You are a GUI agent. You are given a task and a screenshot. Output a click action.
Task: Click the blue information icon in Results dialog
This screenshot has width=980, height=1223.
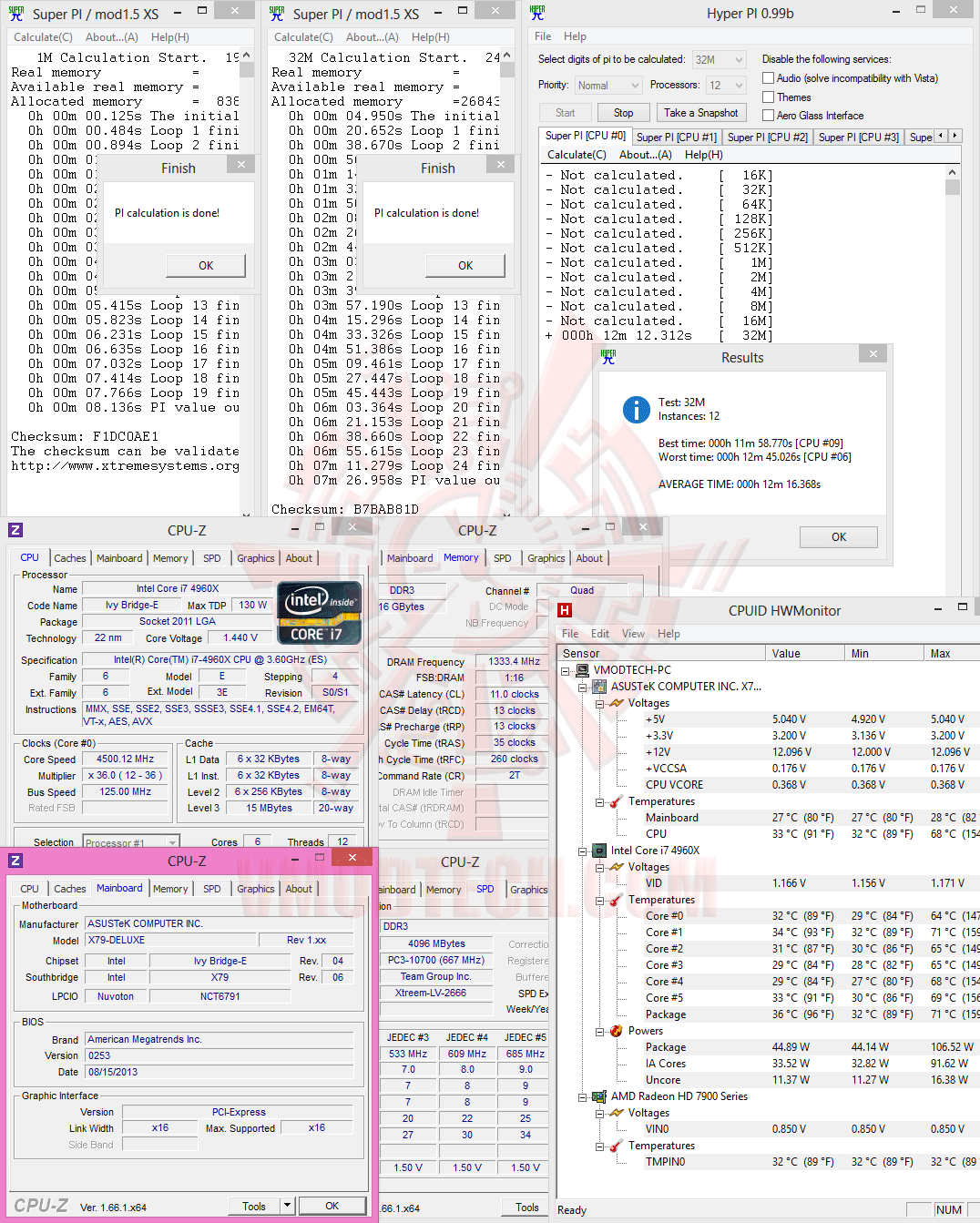pyautogui.click(x=636, y=410)
